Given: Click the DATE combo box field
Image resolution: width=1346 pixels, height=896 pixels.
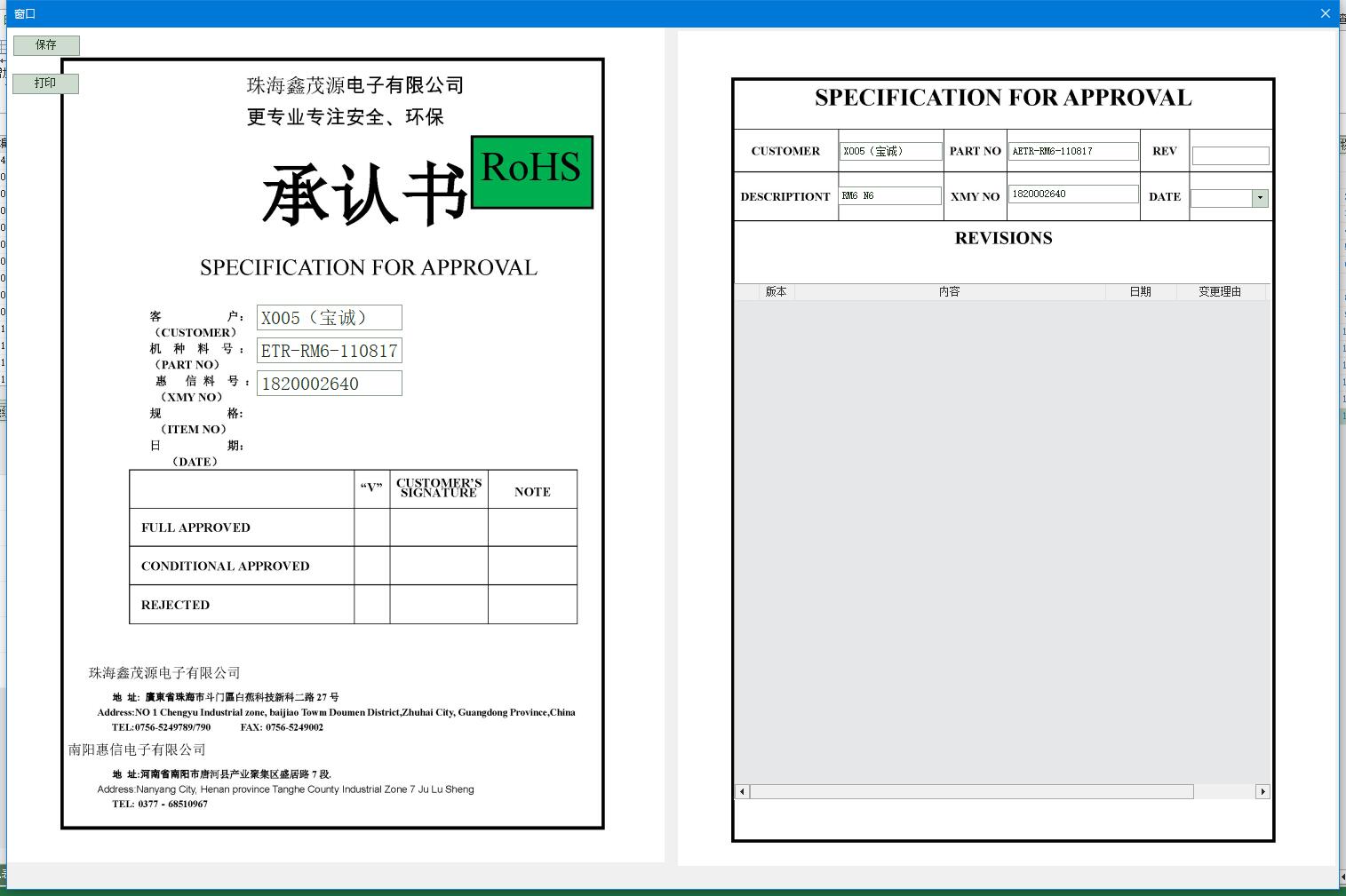Looking at the screenshot, I should point(1230,199).
